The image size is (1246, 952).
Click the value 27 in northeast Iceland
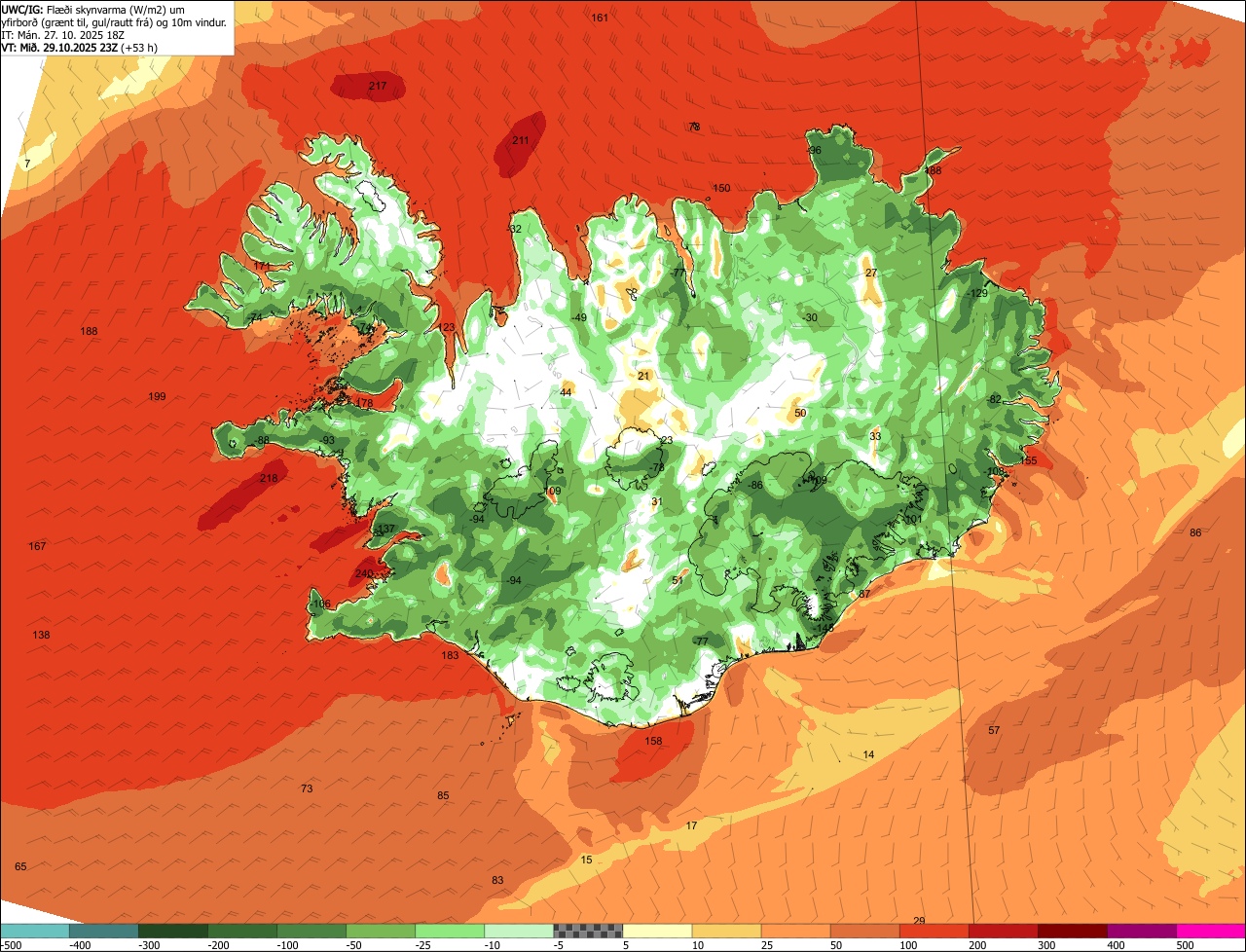click(x=871, y=273)
